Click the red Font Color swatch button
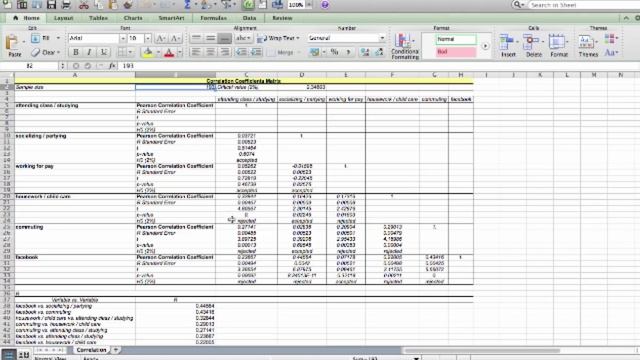The image size is (640, 360). coord(169,52)
